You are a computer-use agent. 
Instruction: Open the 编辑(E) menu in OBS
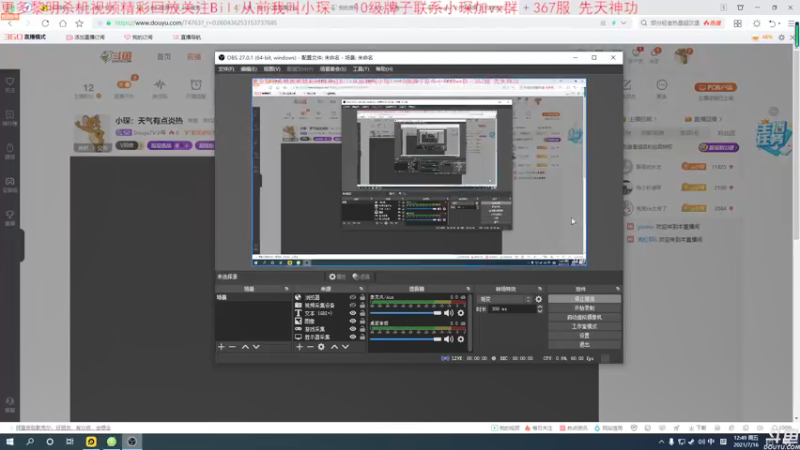click(248, 69)
